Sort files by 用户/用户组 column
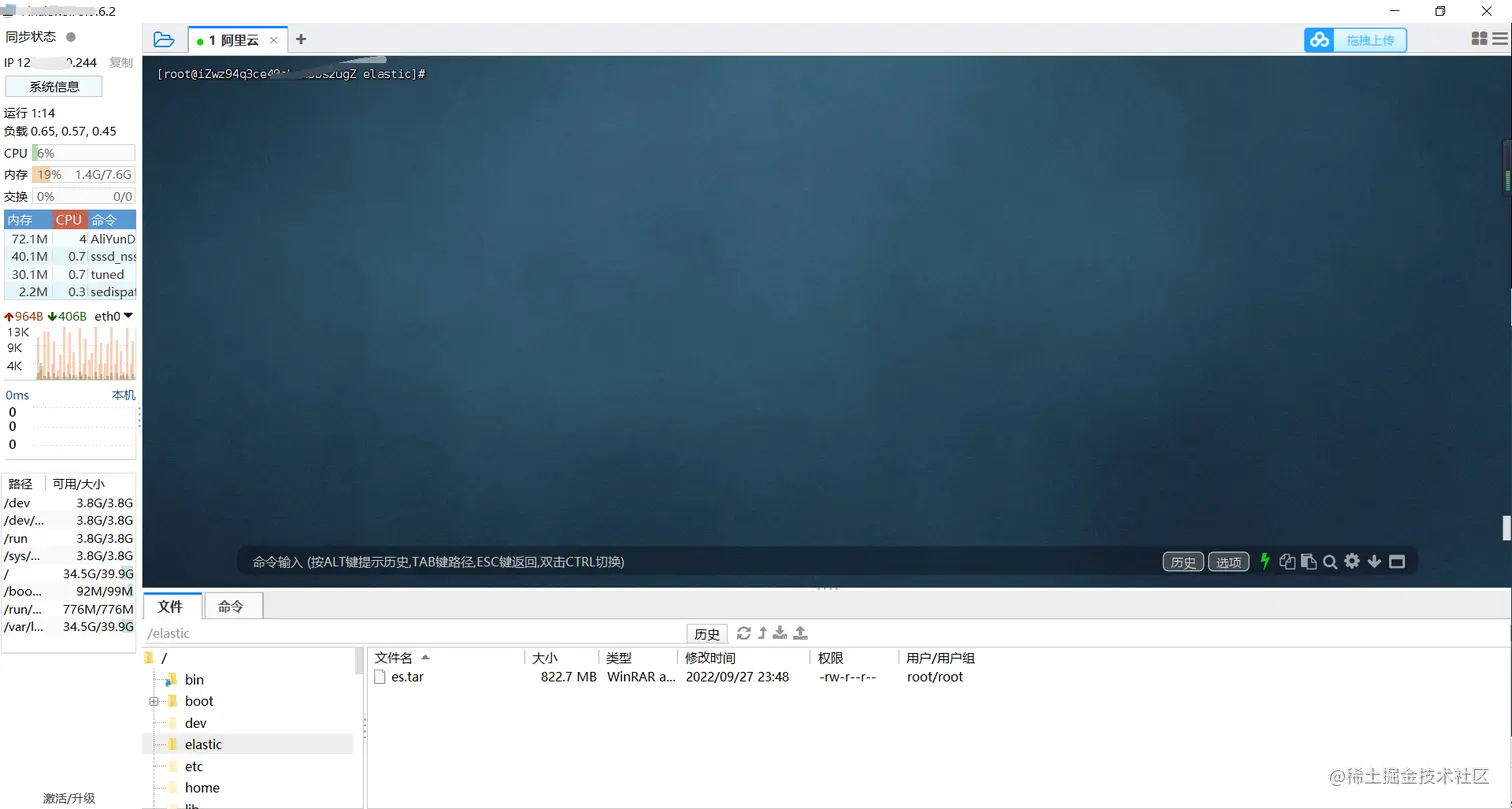 [x=940, y=658]
